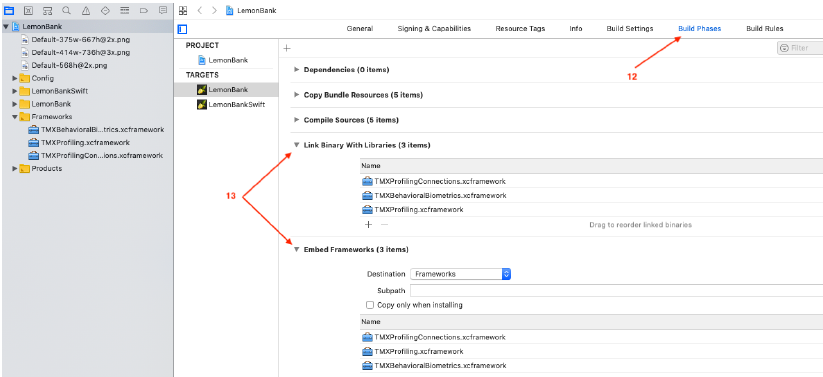
Task: Go forward with the right chevron
Action: [x=214, y=11]
